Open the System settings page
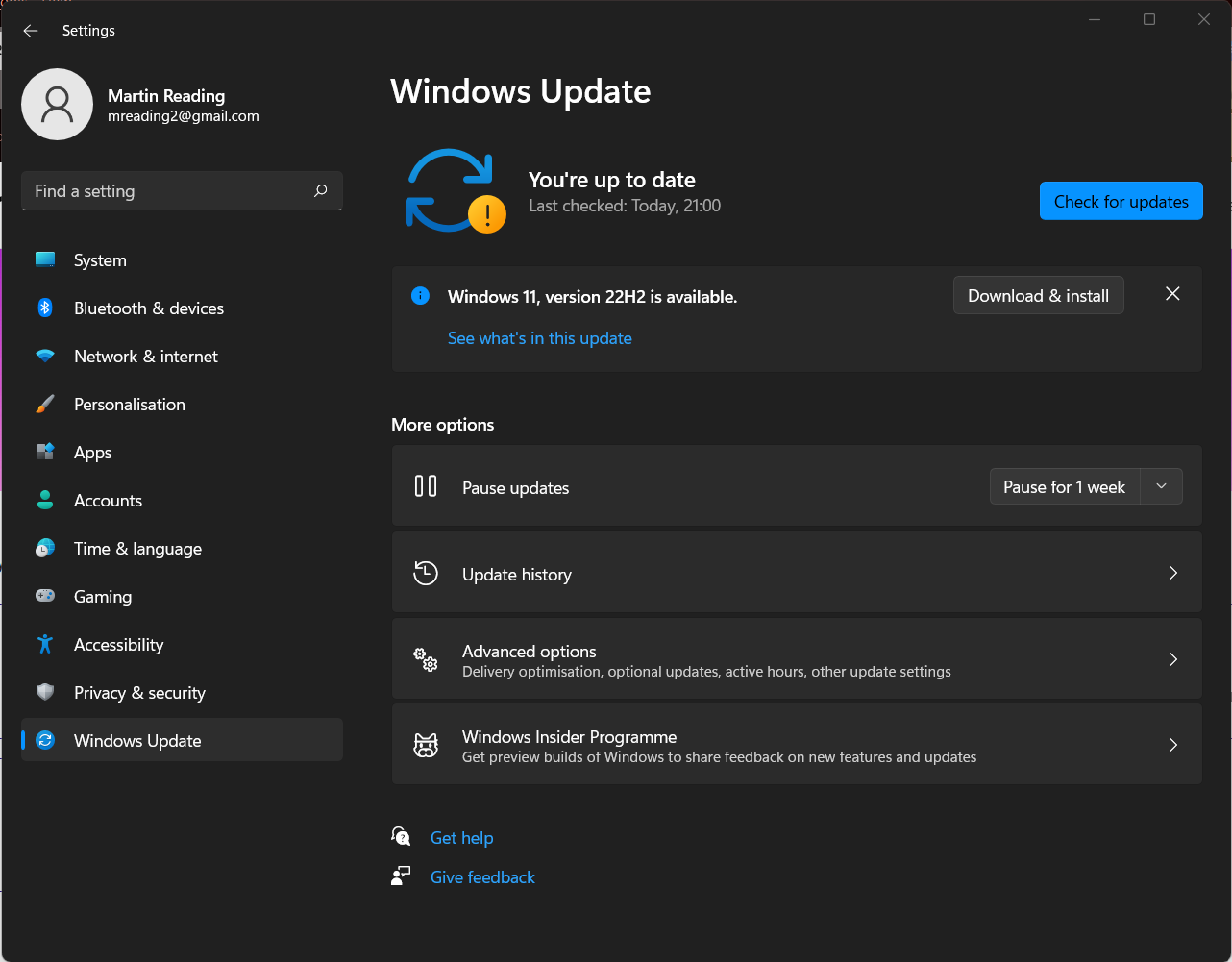1232x962 pixels. 182,260
